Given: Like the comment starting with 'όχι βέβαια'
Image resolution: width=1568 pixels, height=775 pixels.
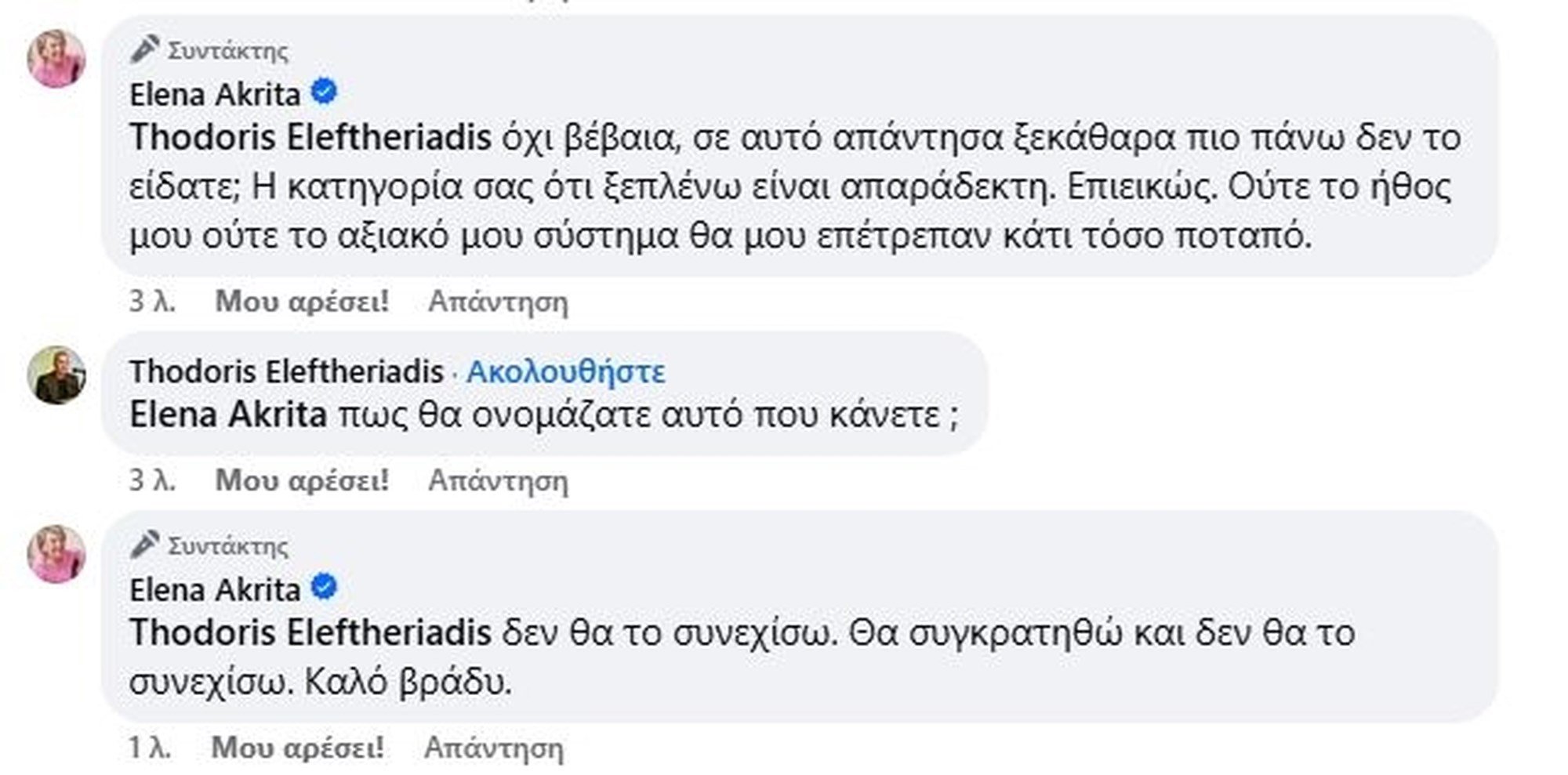Looking at the screenshot, I should click(302, 302).
